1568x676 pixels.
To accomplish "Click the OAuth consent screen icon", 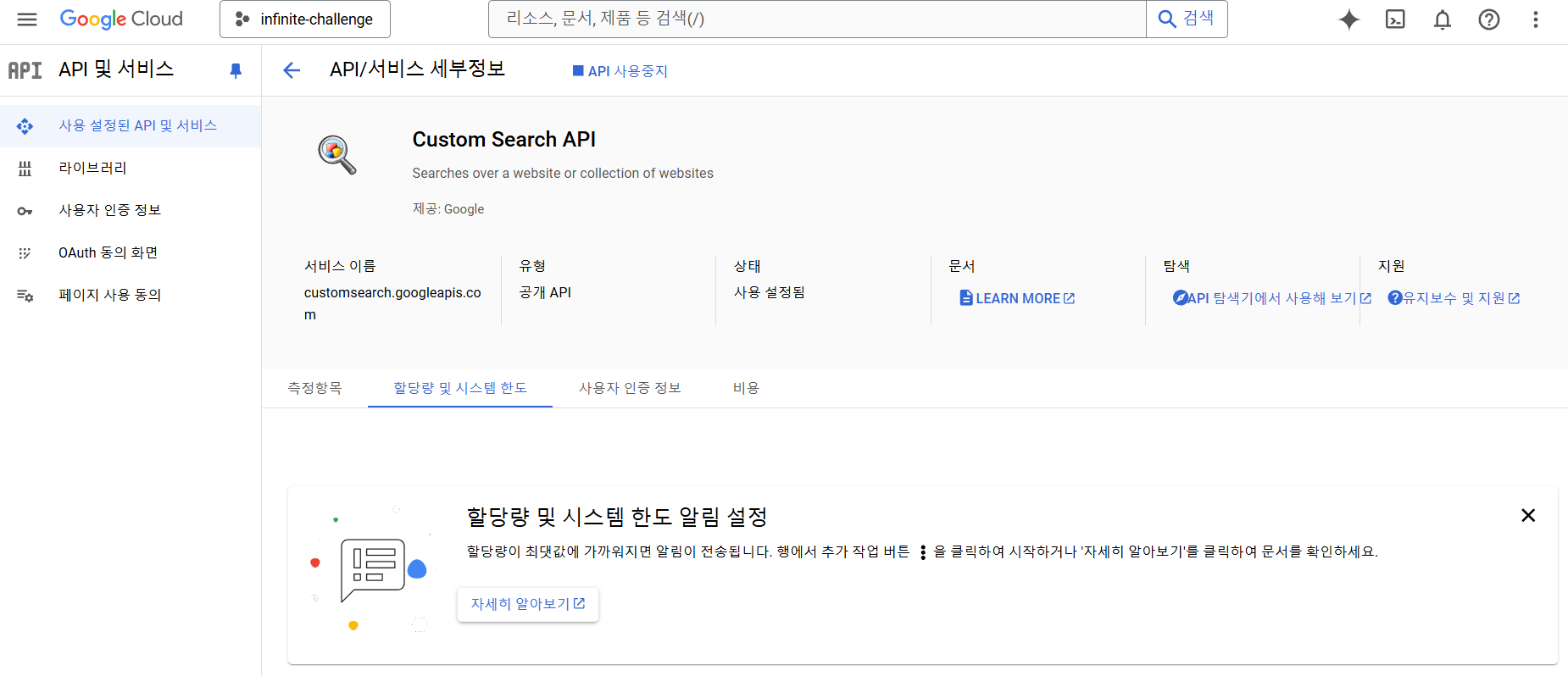I will pos(25,253).
